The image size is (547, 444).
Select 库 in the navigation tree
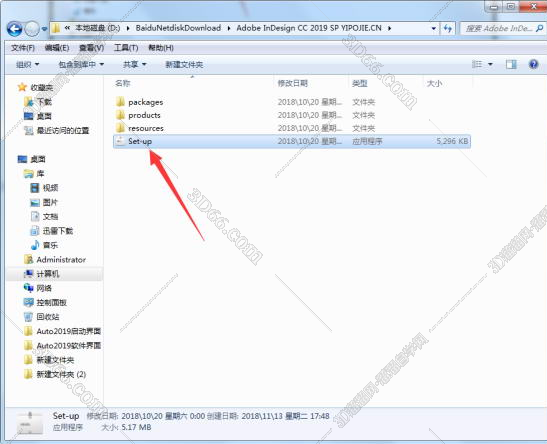[40, 174]
